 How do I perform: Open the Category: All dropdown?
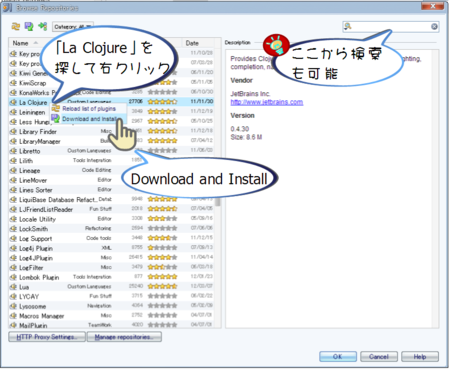(x=73, y=27)
